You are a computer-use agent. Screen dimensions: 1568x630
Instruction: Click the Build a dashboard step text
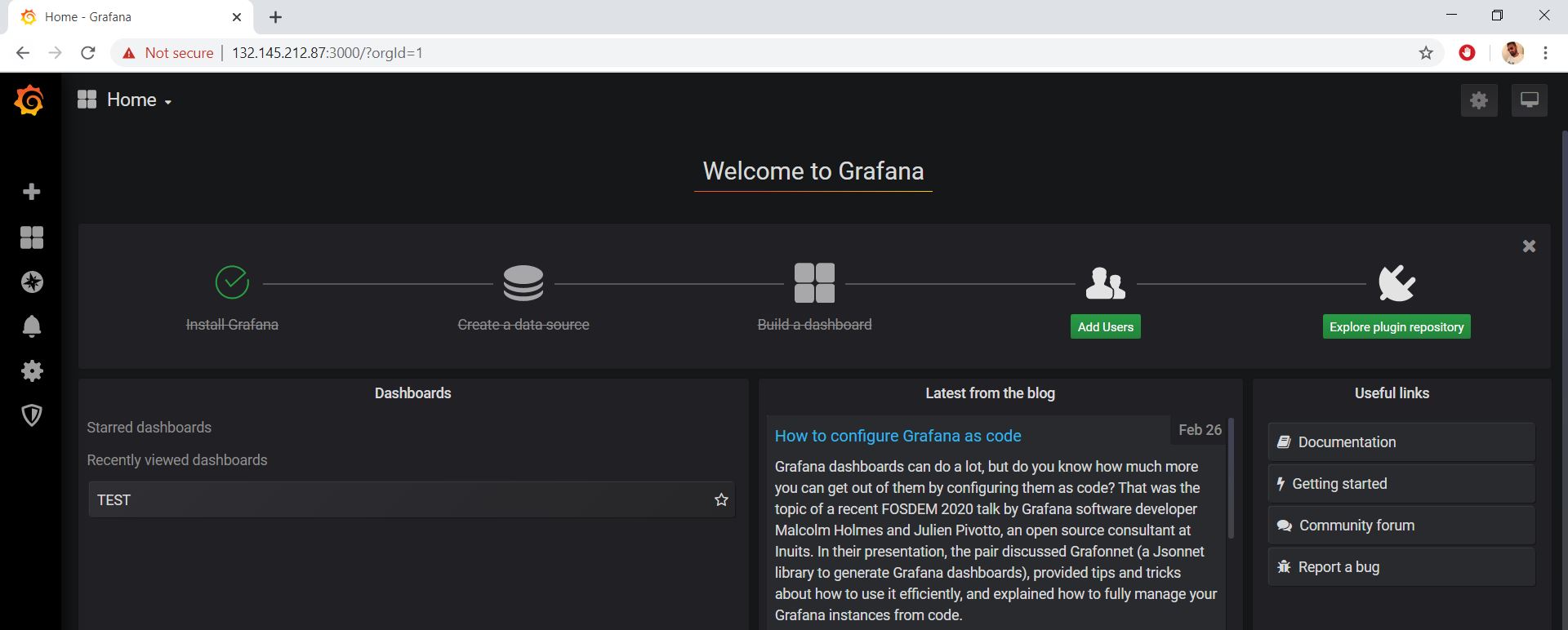click(x=814, y=325)
